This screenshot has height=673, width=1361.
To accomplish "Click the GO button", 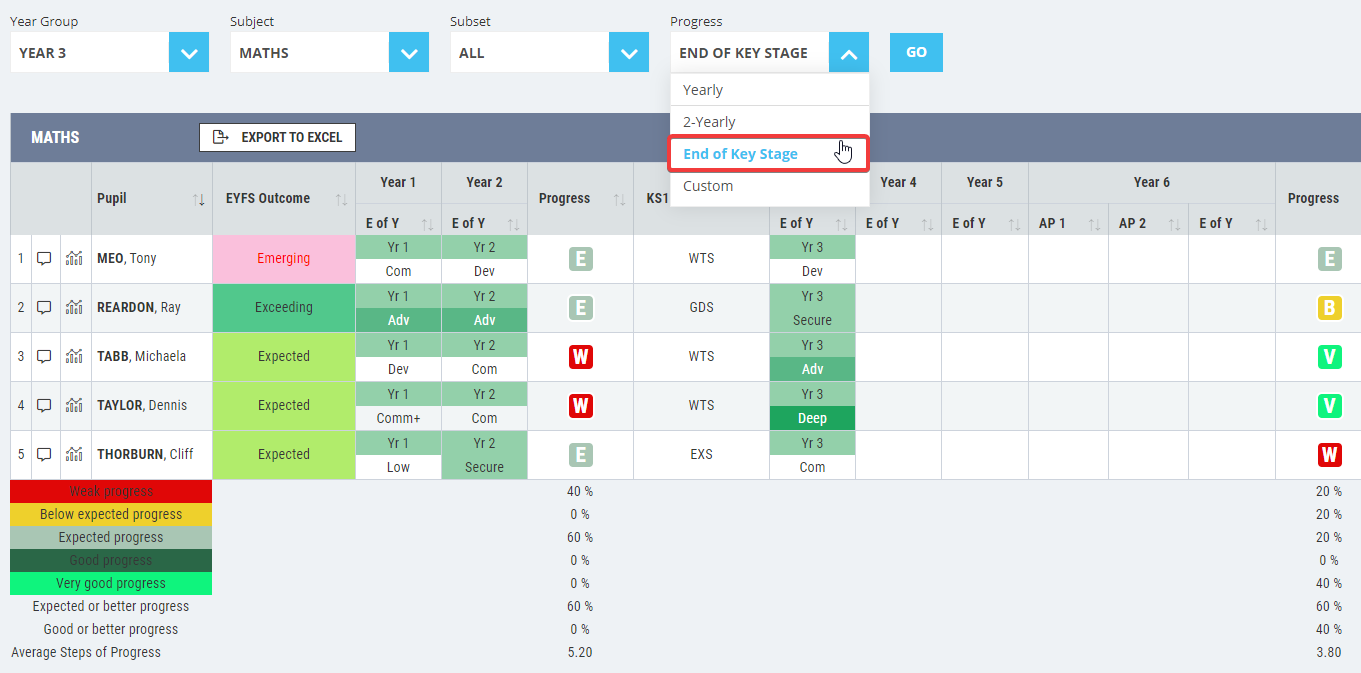I will click(x=916, y=53).
